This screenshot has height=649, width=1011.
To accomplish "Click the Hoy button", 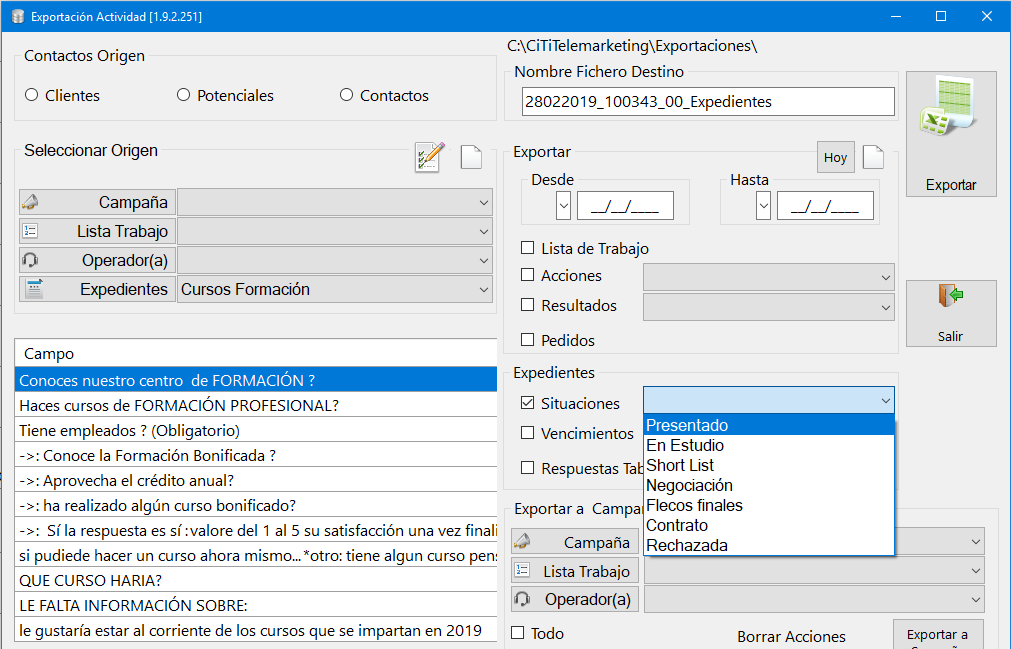I will [x=836, y=157].
